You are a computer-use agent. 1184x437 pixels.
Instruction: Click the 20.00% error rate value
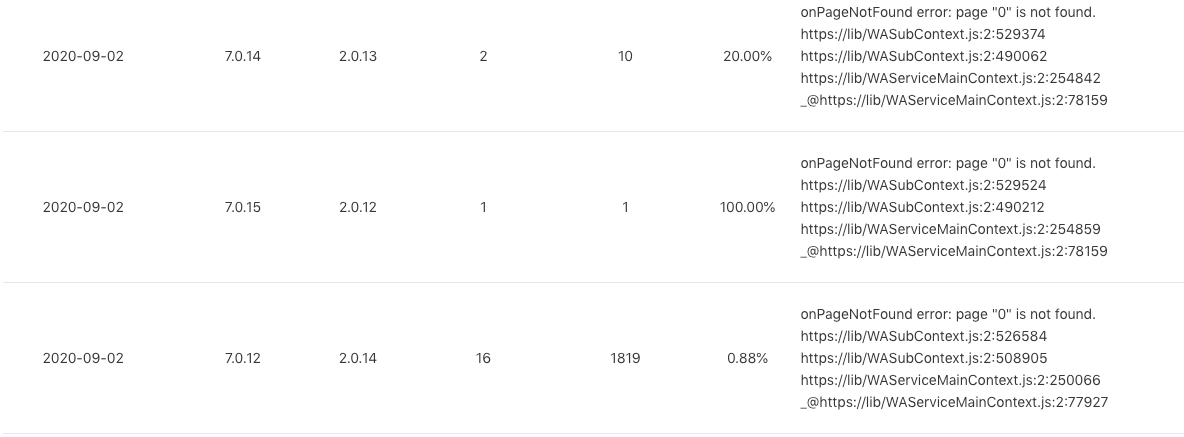click(x=748, y=57)
